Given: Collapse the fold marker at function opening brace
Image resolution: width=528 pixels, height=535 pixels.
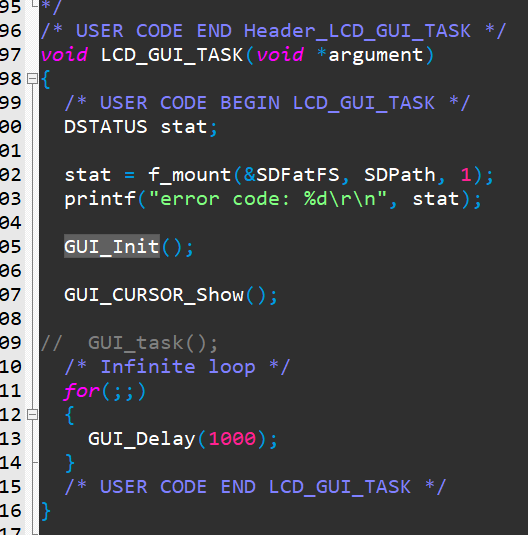Looking at the screenshot, I should click(x=32, y=79).
